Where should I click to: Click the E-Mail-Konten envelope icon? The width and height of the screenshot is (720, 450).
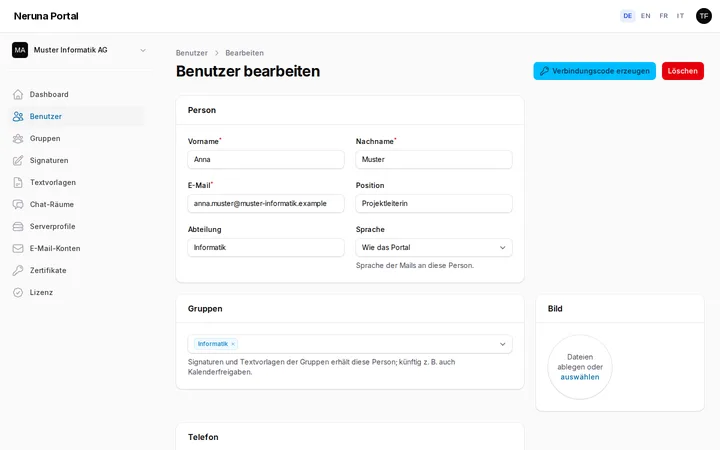point(18,248)
